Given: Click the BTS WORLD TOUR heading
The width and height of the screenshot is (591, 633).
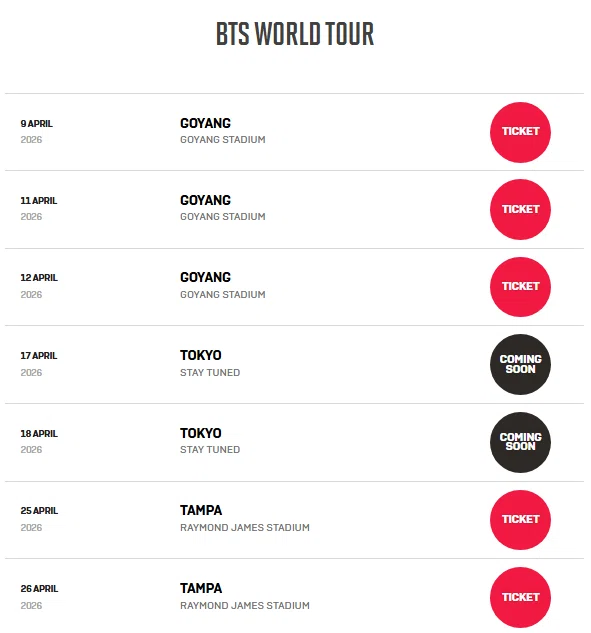Looking at the screenshot, I should [295, 34].
